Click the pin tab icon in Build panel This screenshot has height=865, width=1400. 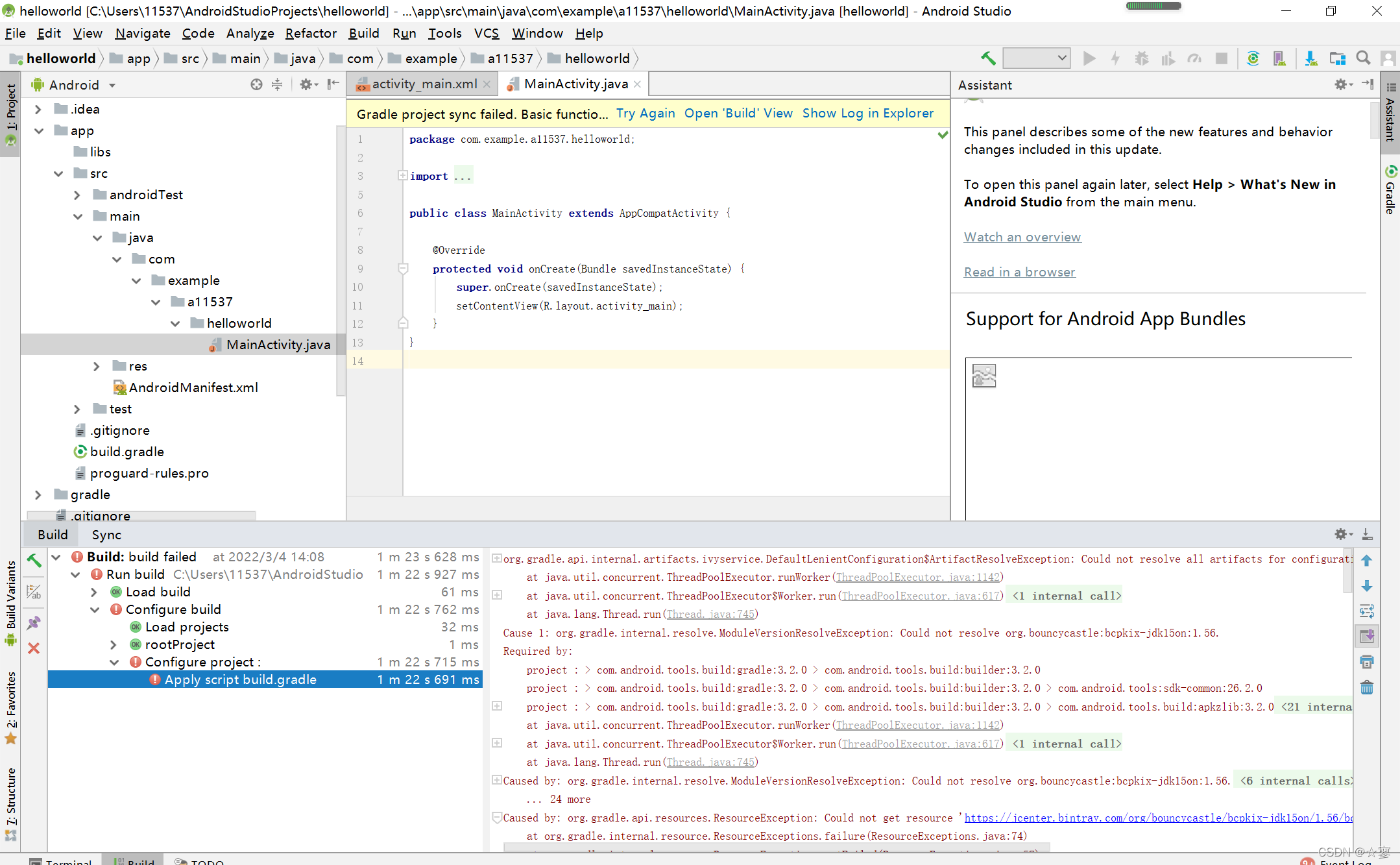point(34,623)
